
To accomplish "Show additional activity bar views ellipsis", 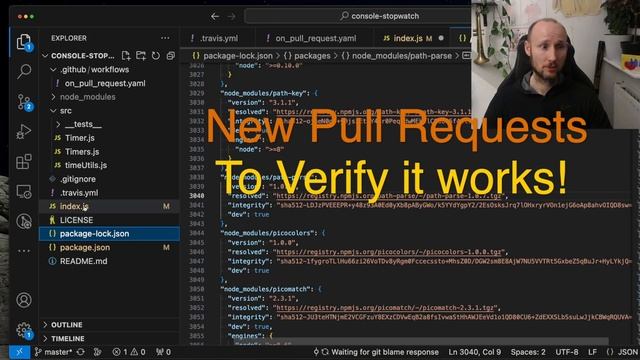I will tap(24, 251).
